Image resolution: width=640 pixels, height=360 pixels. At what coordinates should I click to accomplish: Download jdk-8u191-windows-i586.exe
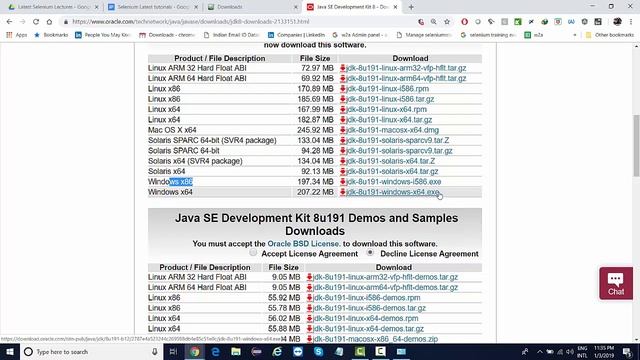(x=393, y=182)
